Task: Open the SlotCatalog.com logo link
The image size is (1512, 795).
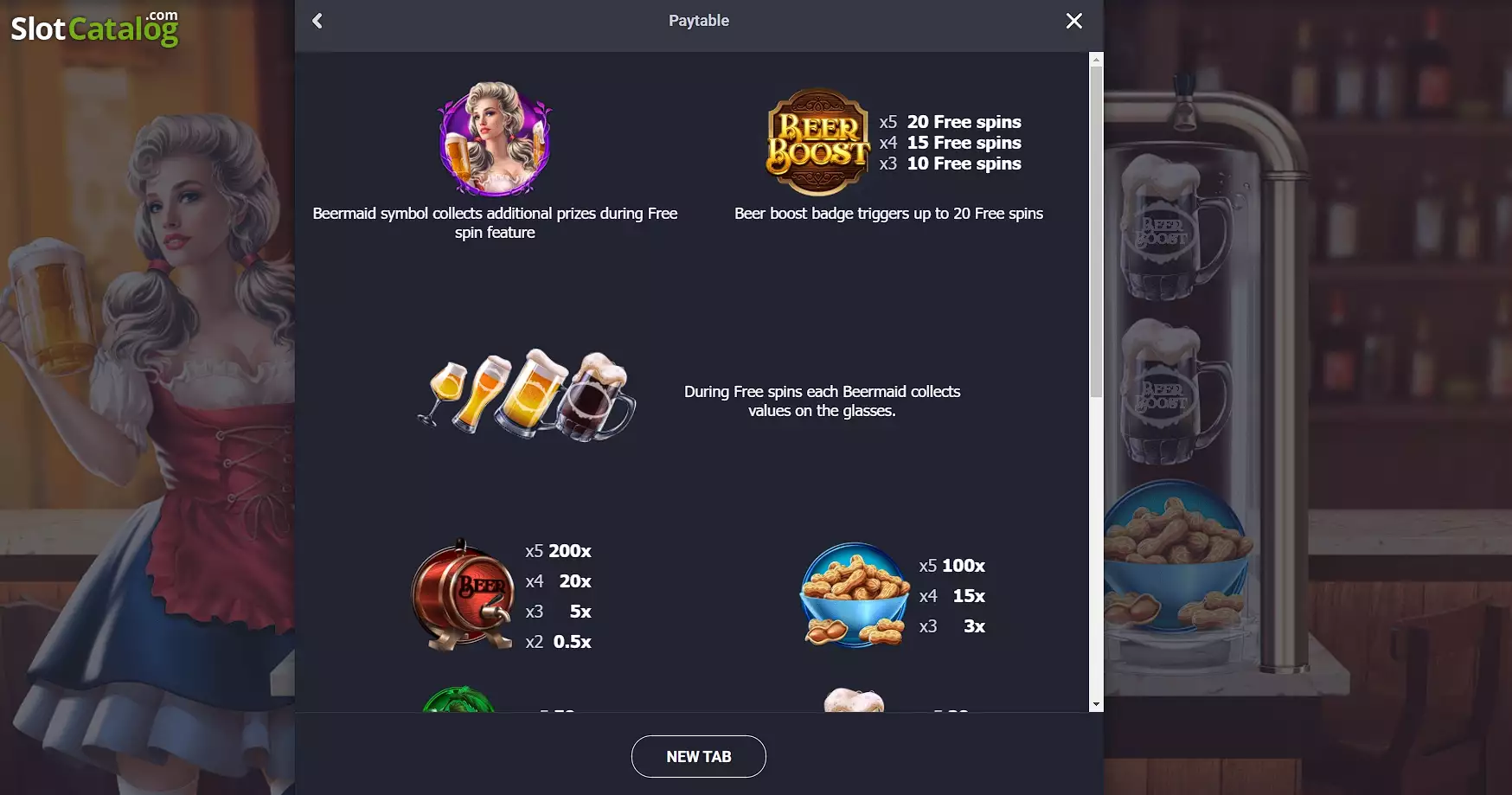Action: [x=94, y=29]
